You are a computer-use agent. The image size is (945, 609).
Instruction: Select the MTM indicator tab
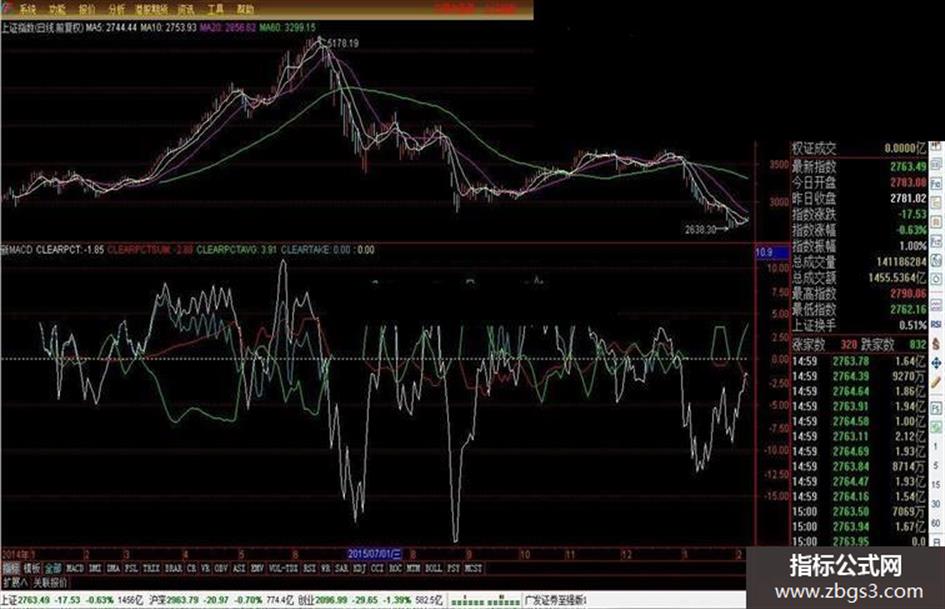(413, 568)
